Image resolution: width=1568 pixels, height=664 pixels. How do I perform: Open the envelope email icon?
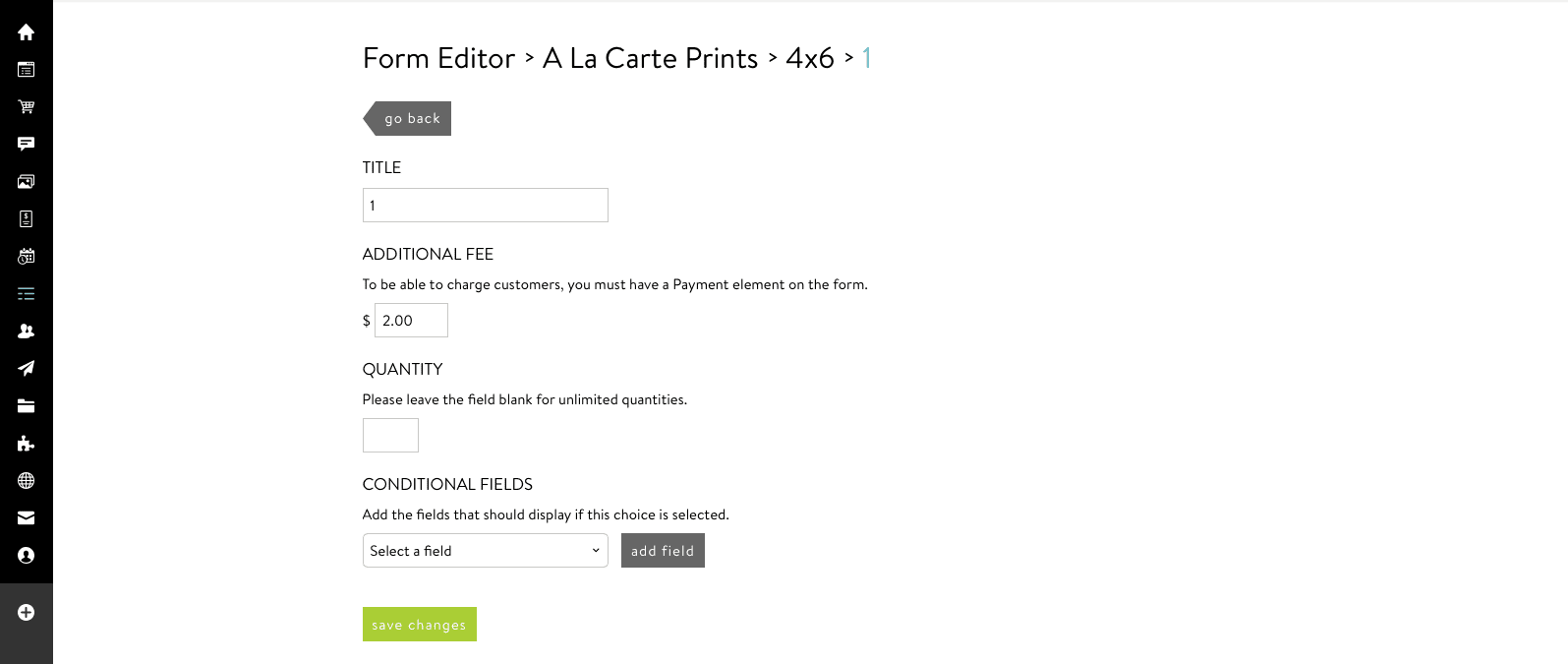point(25,517)
